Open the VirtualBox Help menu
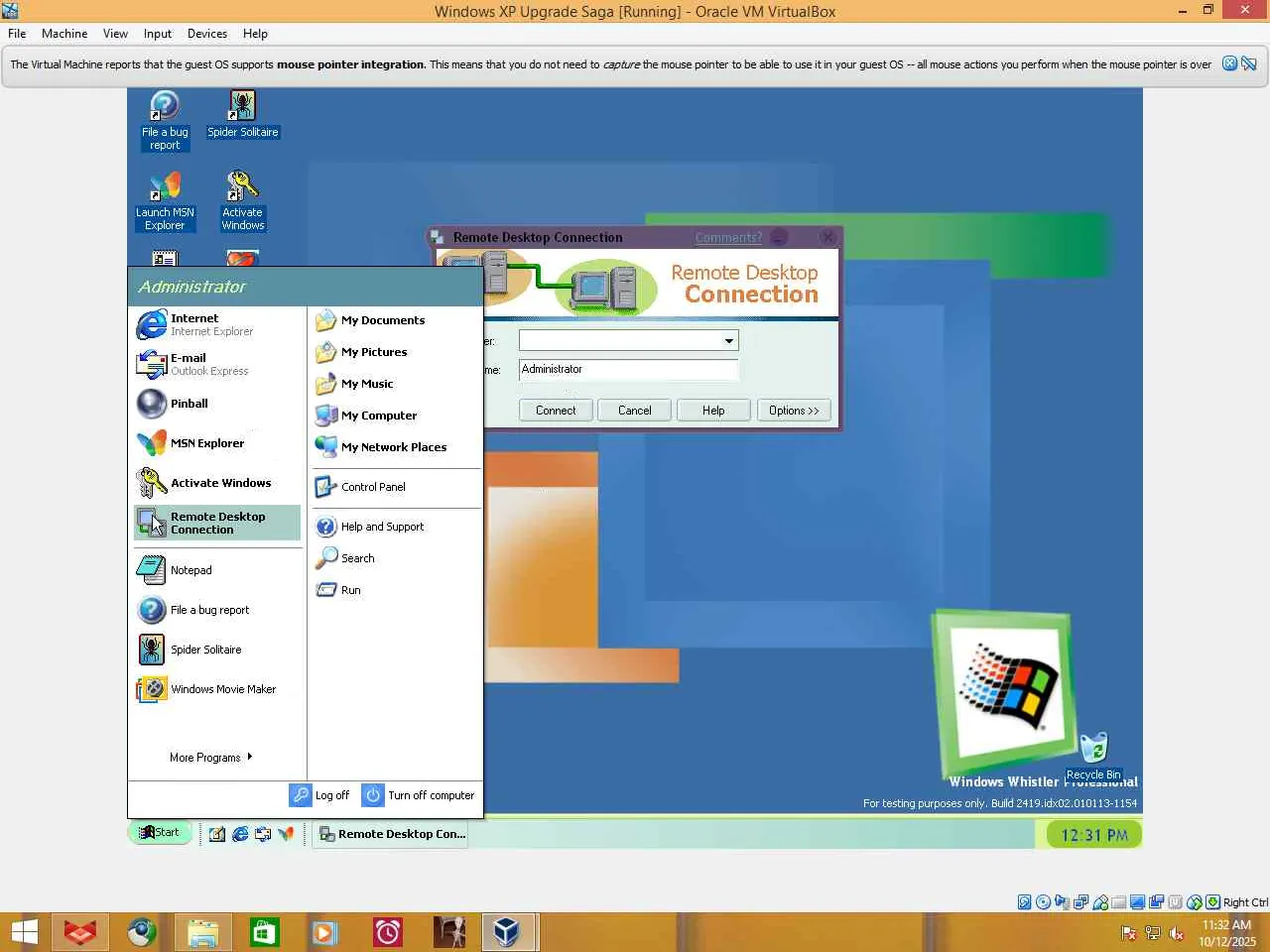Image resolution: width=1270 pixels, height=952 pixels. (x=255, y=34)
